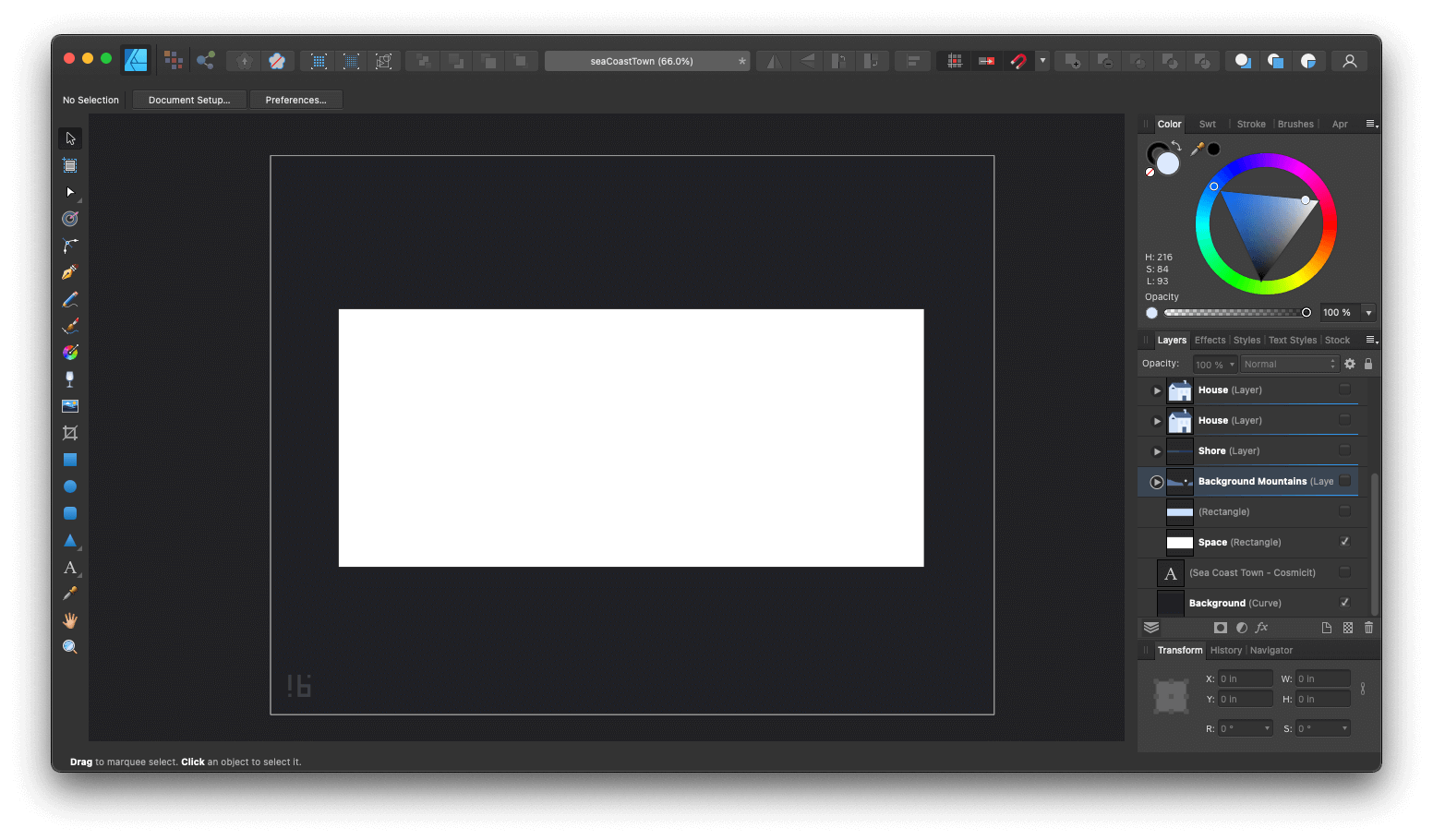The image size is (1433, 840).
Task: Add layer effects using the fx icon
Action: pyautogui.click(x=1261, y=627)
